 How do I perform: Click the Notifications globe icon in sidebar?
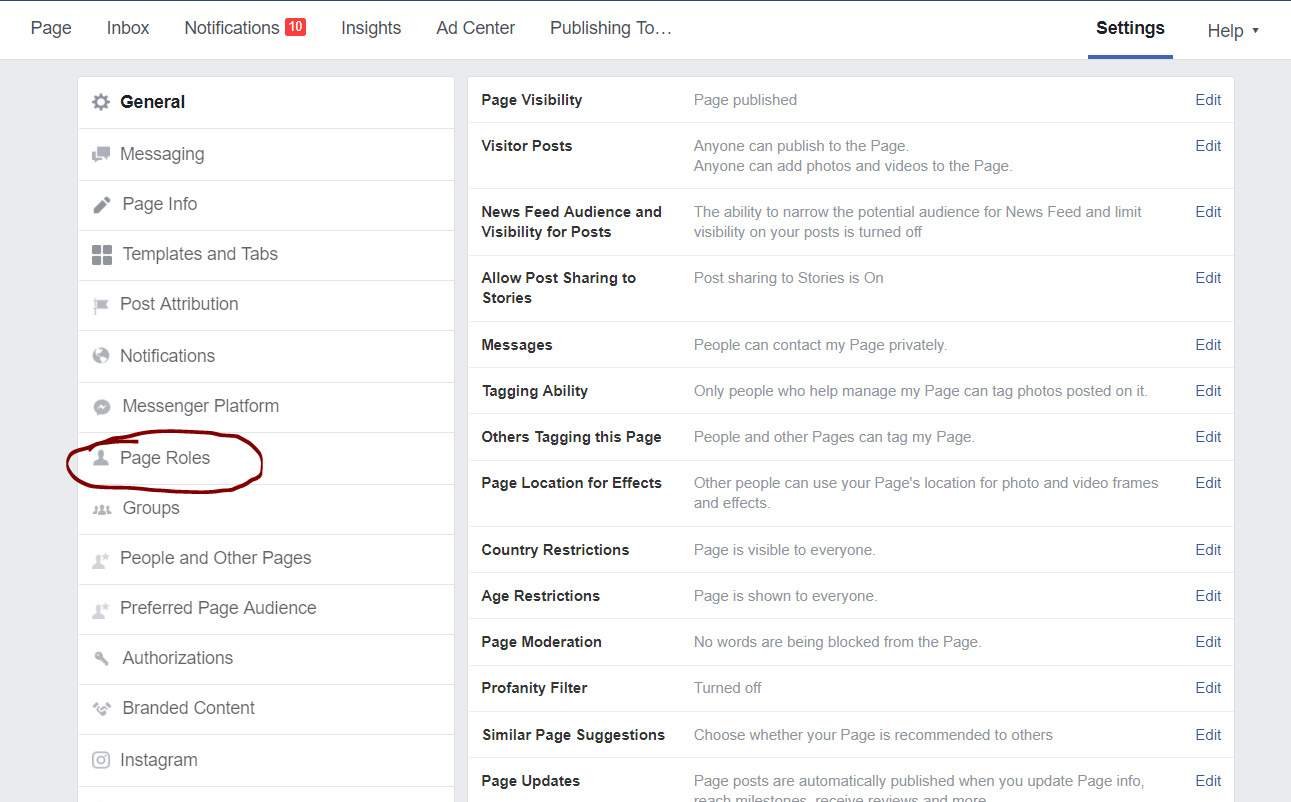point(101,356)
